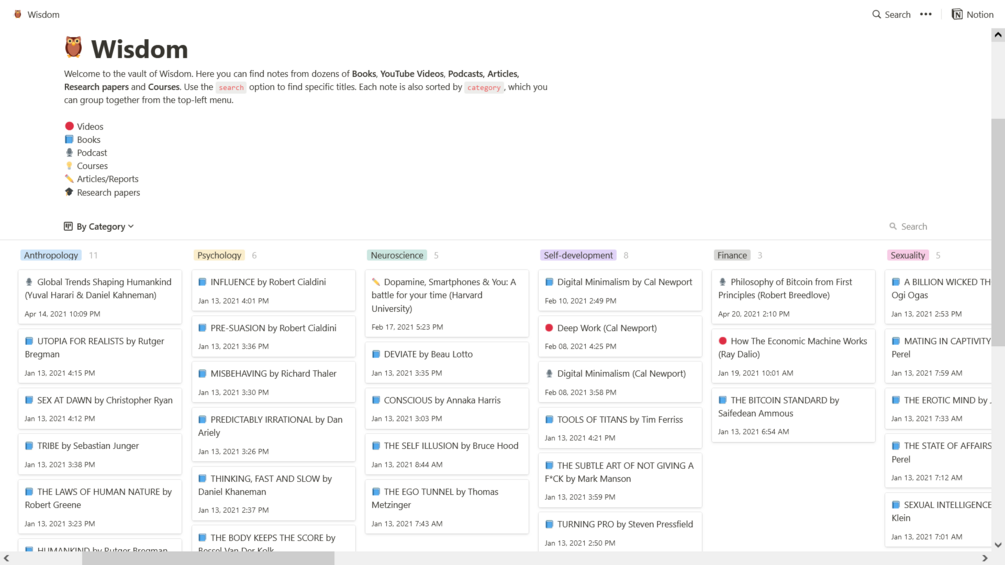Click microphone icon on Digital Minimalism (Cal Newport) card
1005x565 pixels.
549,373
